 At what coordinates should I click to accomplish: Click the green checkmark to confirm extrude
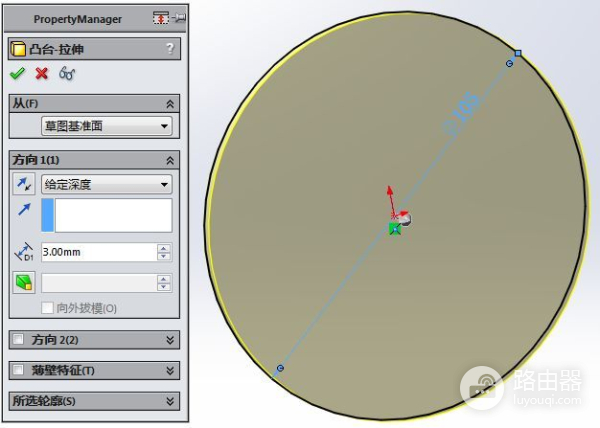coord(17,73)
